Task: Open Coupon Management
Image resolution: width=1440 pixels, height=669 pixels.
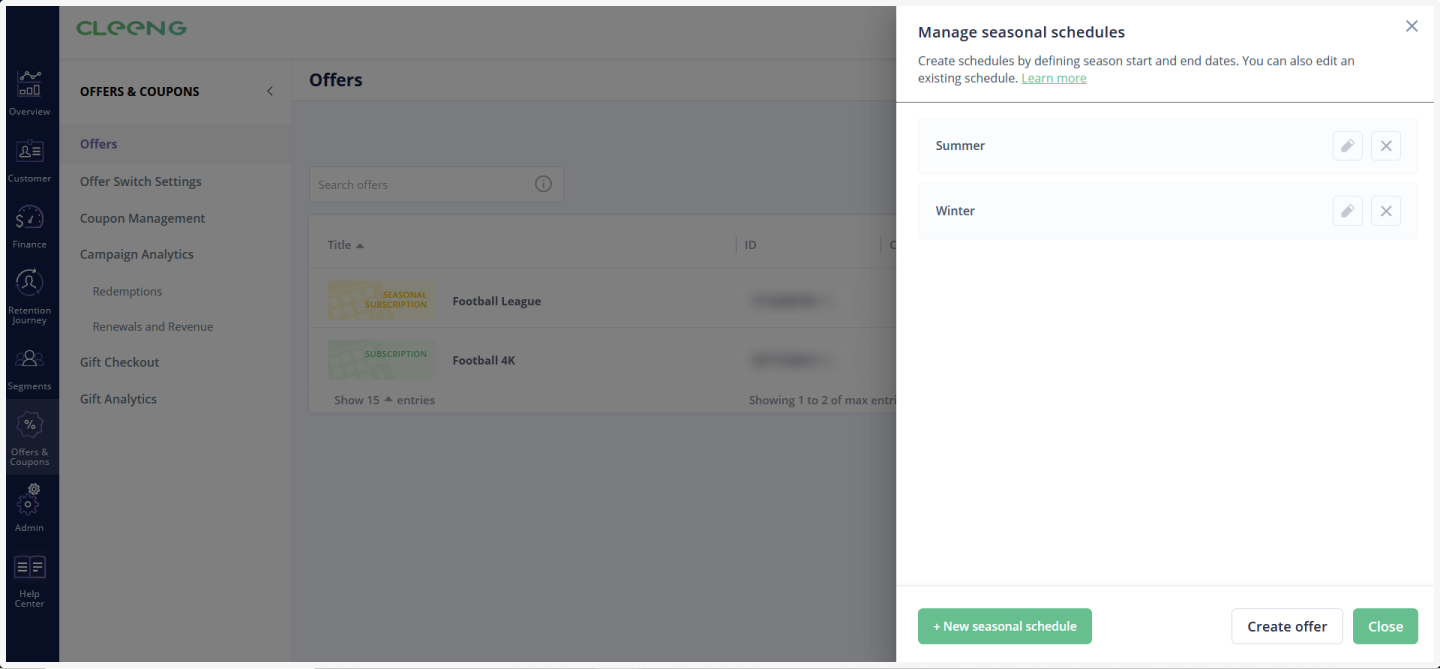Action: click(142, 218)
